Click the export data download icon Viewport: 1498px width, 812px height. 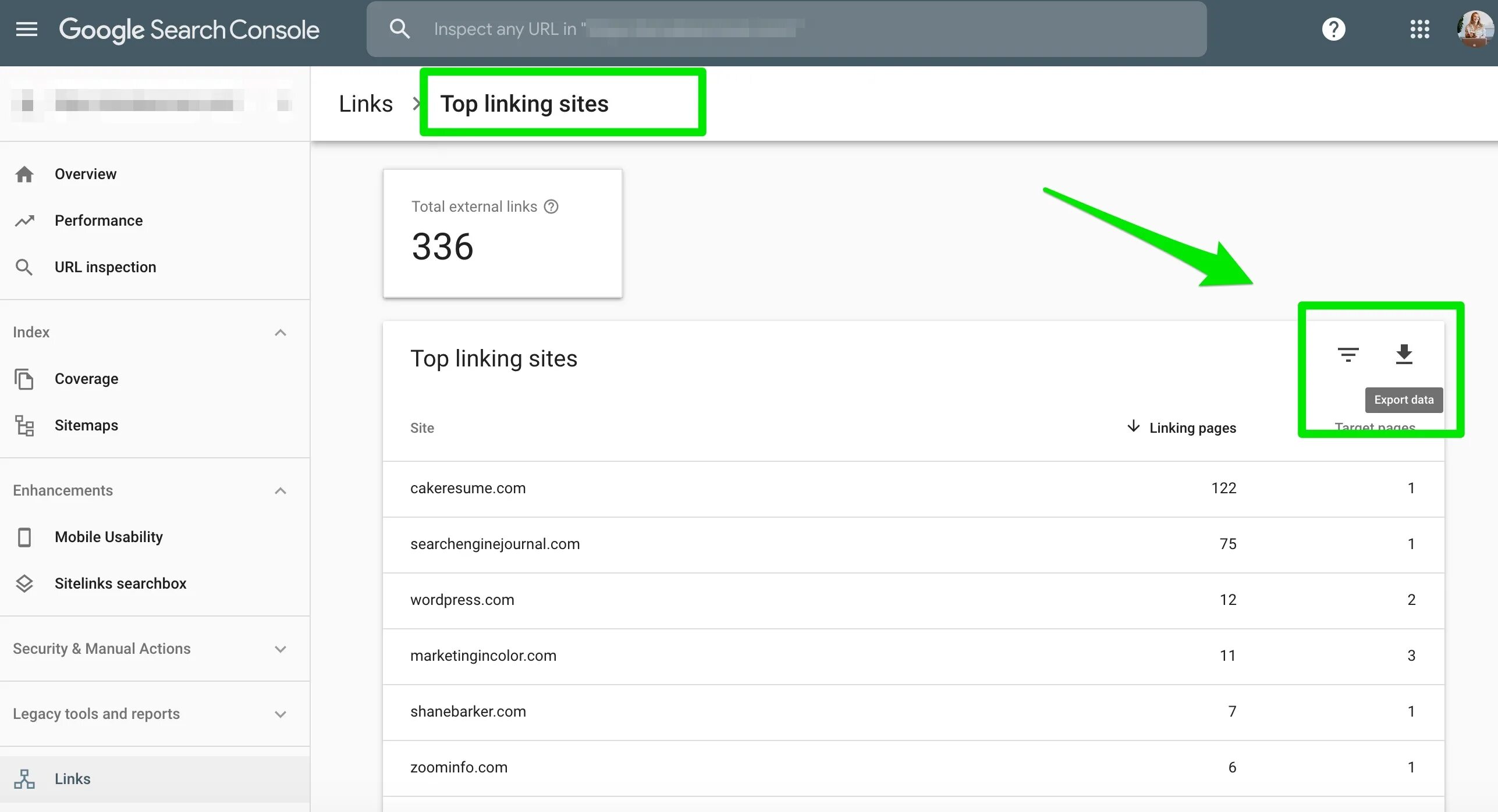[1404, 354]
